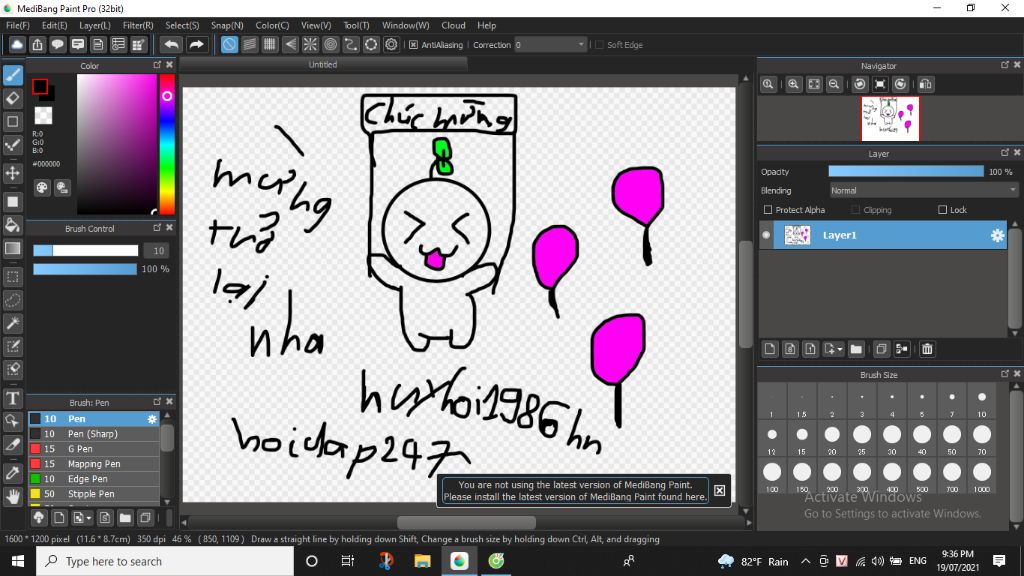Flip the view in the Navigator panel

tap(925, 84)
